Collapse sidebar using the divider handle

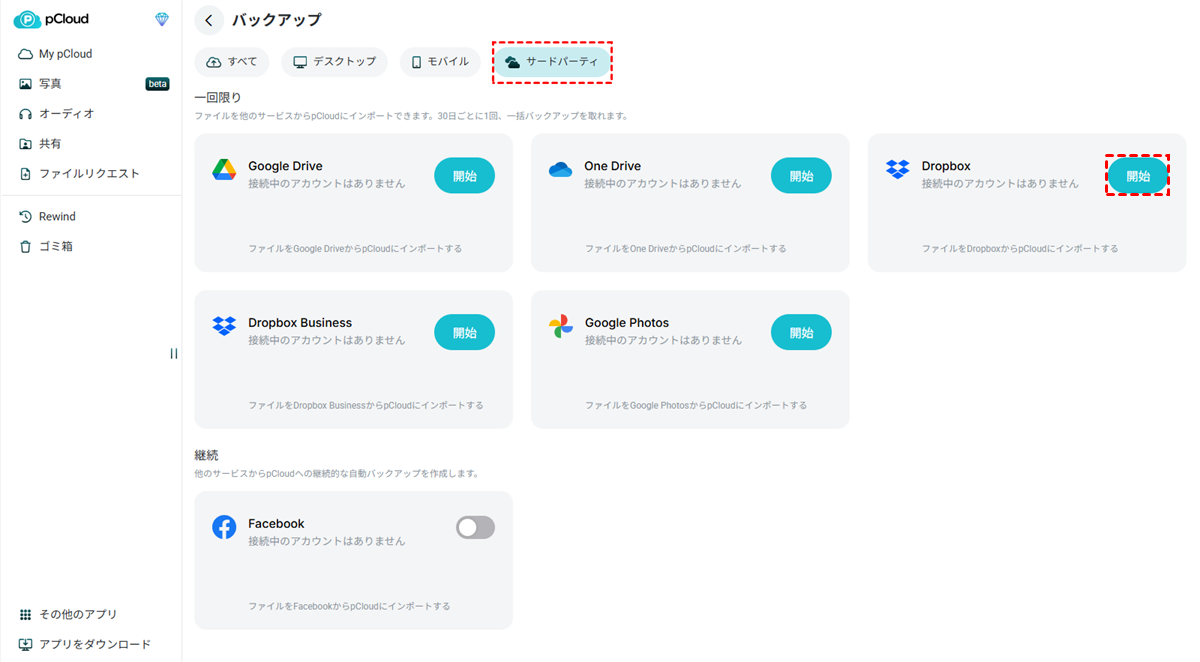(x=174, y=353)
